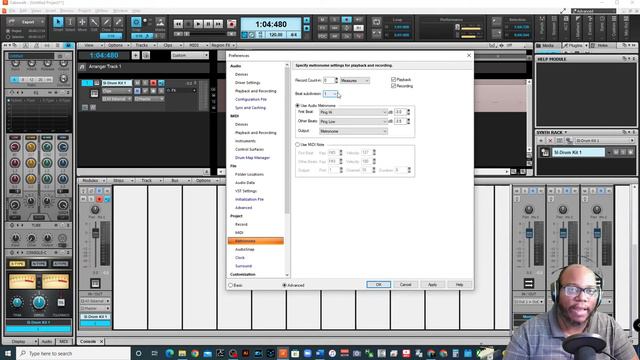
Task: Click the Arranger Track 1 icon
Action: tap(82, 67)
